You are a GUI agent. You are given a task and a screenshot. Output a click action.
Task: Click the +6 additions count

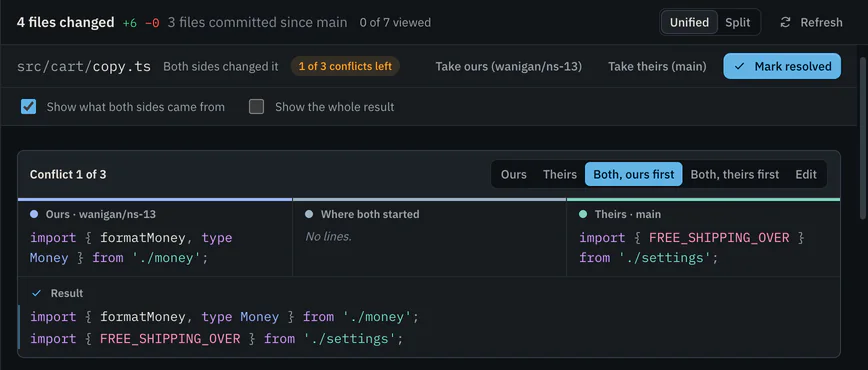[x=130, y=23]
